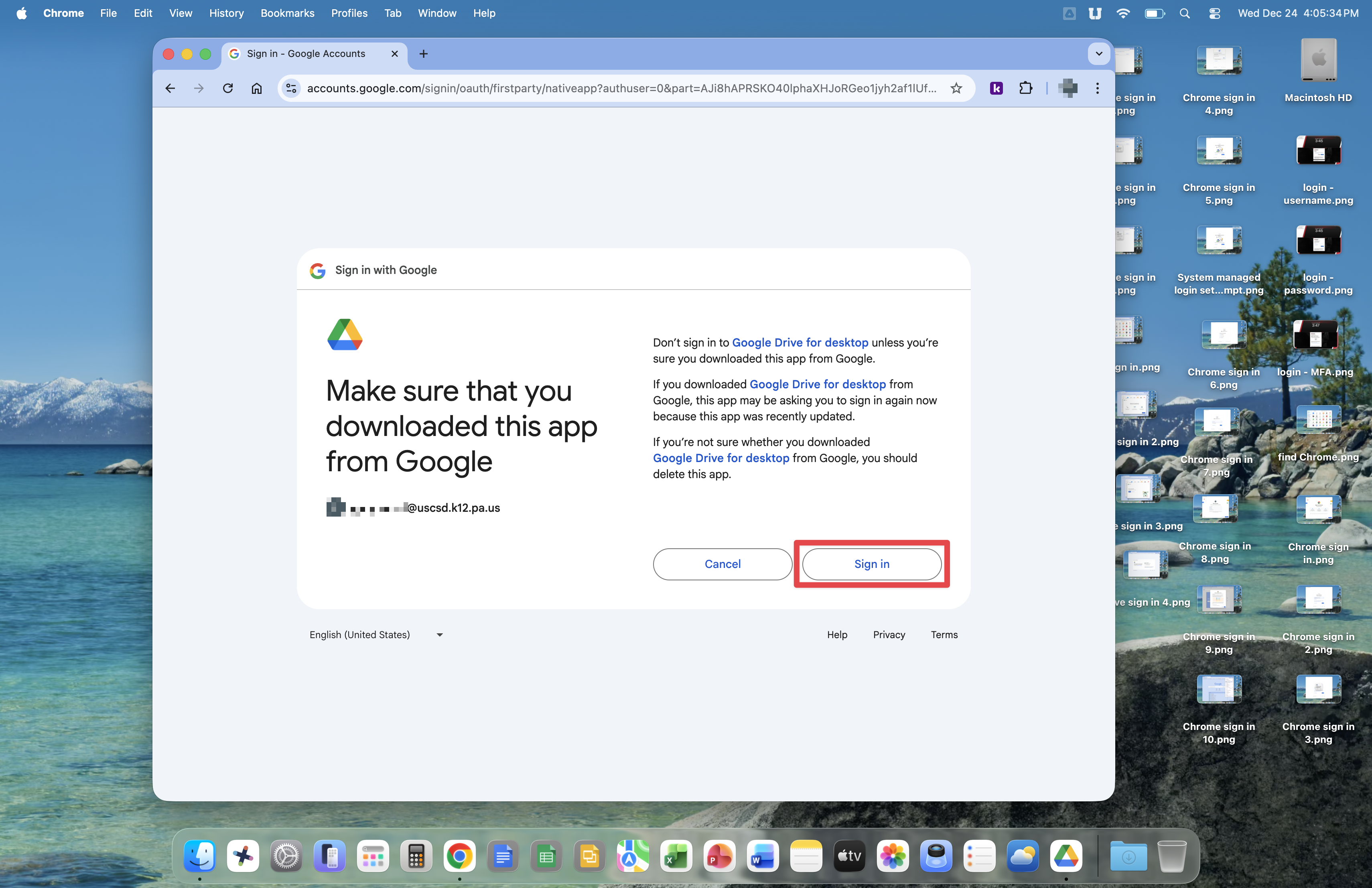This screenshot has width=1372, height=888.
Task: Expand the tab search chevron
Action: click(1099, 54)
